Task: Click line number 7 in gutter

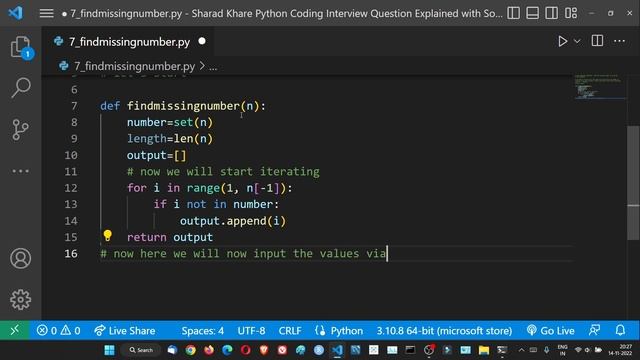Action: click(74, 106)
